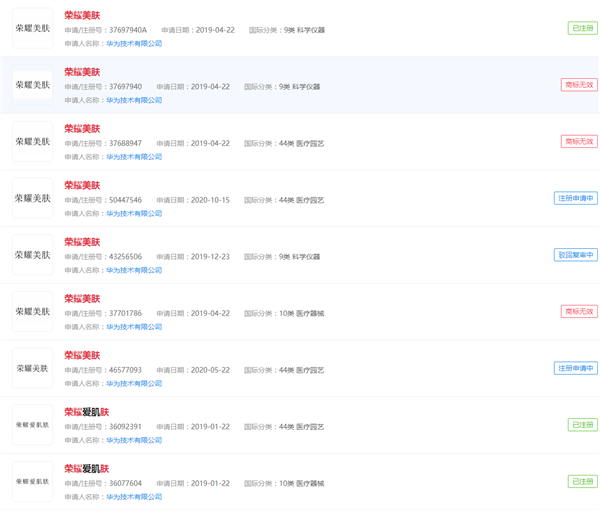Select registration number text 43256506
Viewport: 600px width, 511px height.
pyautogui.click(x=126, y=257)
